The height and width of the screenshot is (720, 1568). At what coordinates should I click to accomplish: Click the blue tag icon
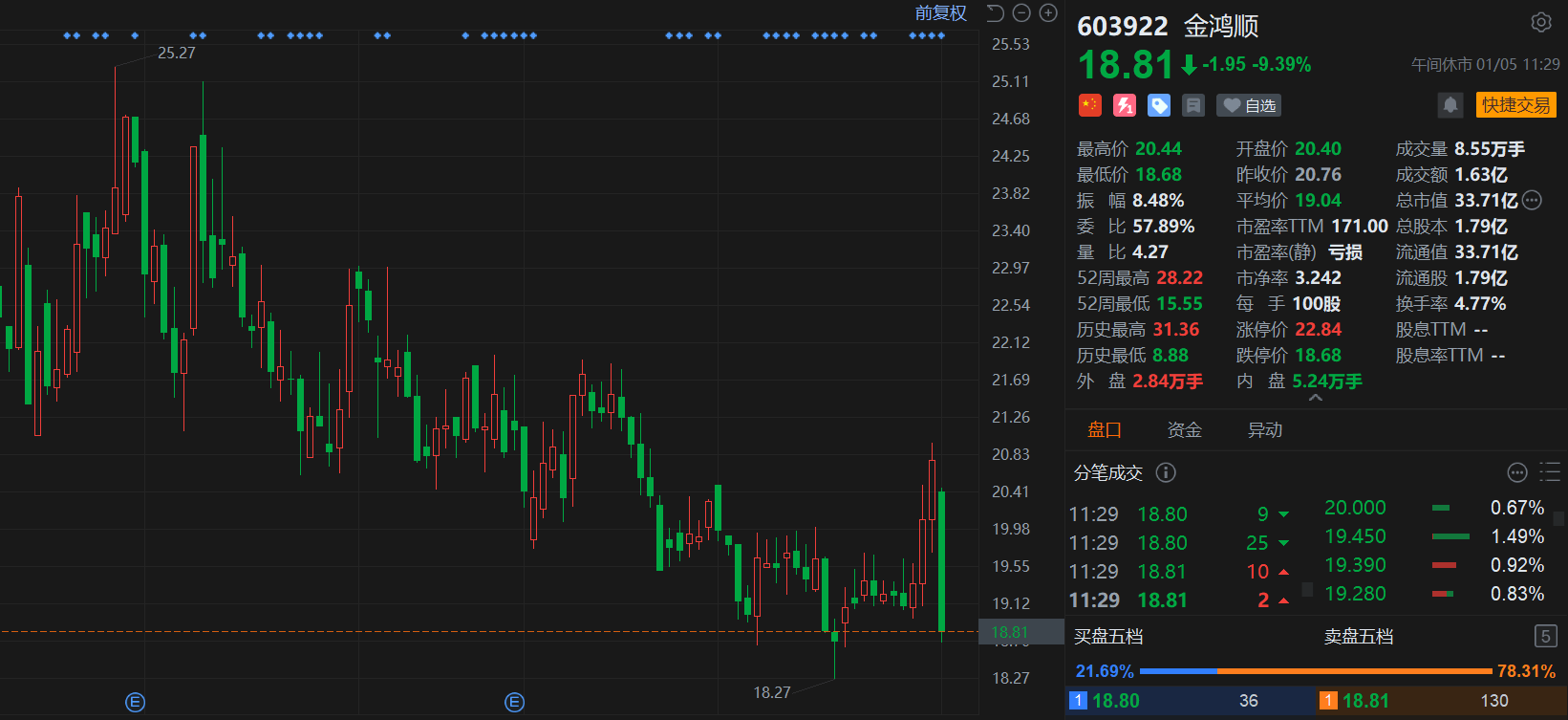(1159, 105)
